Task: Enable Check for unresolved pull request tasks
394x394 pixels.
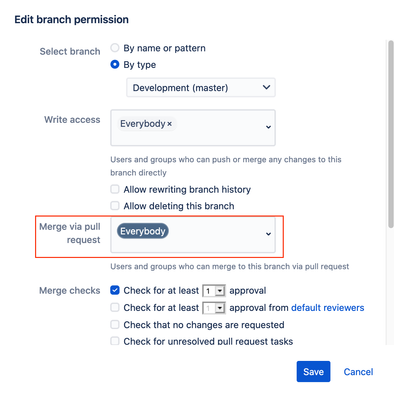Action: (x=115, y=341)
